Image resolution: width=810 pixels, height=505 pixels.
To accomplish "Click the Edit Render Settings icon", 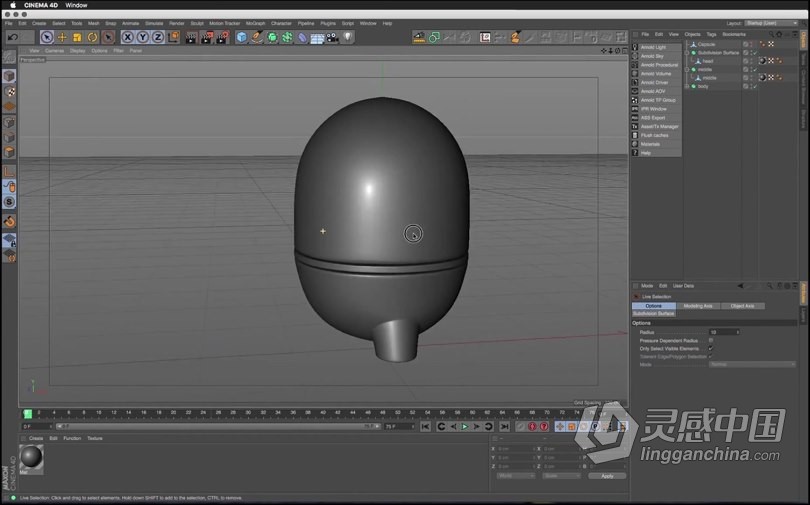I will click(222, 37).
